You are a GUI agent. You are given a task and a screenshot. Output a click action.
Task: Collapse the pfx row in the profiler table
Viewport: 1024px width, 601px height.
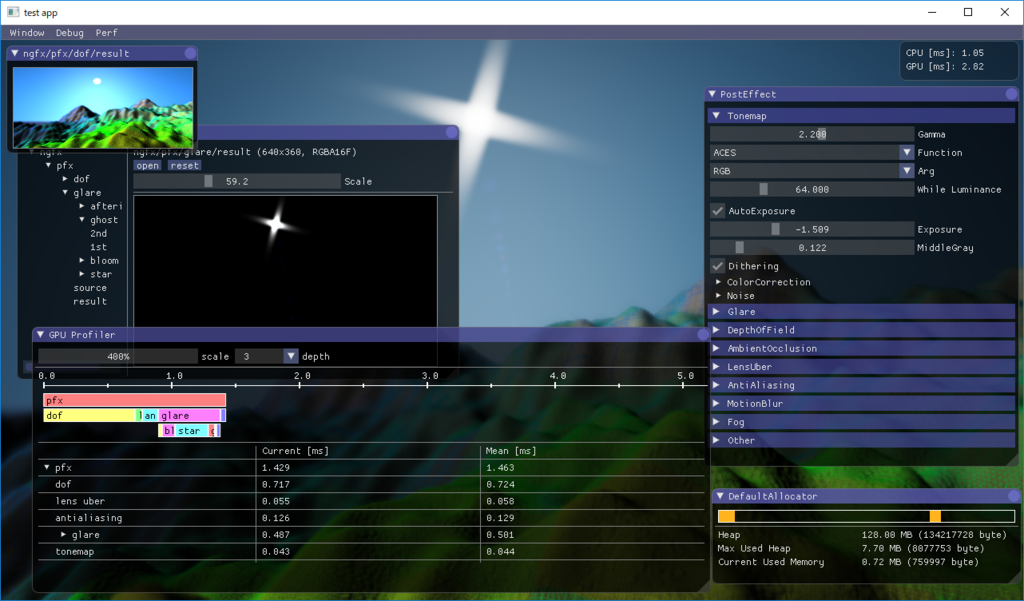[x=46, y=468]
